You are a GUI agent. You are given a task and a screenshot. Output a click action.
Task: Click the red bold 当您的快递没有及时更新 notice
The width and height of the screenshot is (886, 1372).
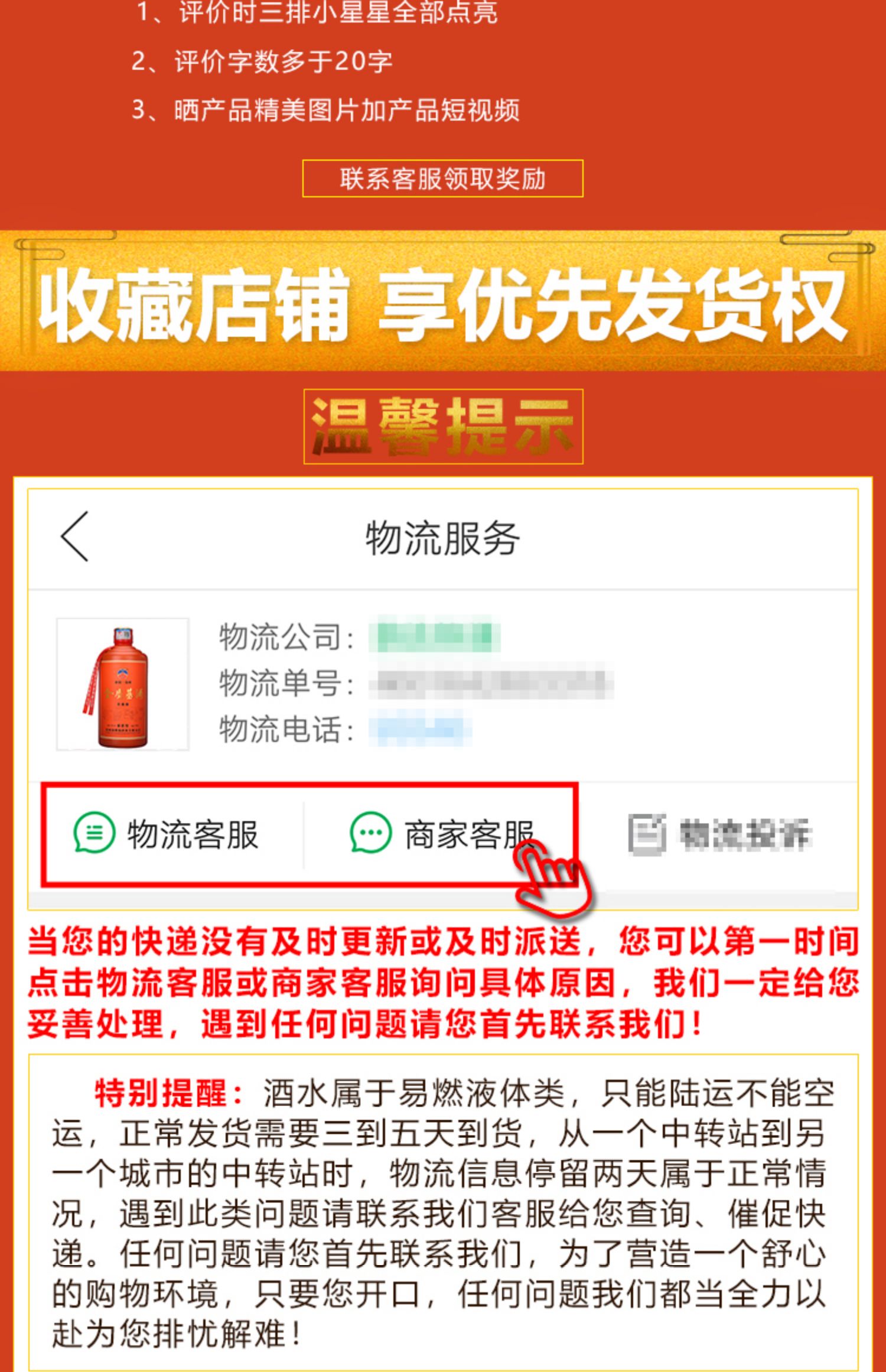pyautogui.click(x=443, y=982)
